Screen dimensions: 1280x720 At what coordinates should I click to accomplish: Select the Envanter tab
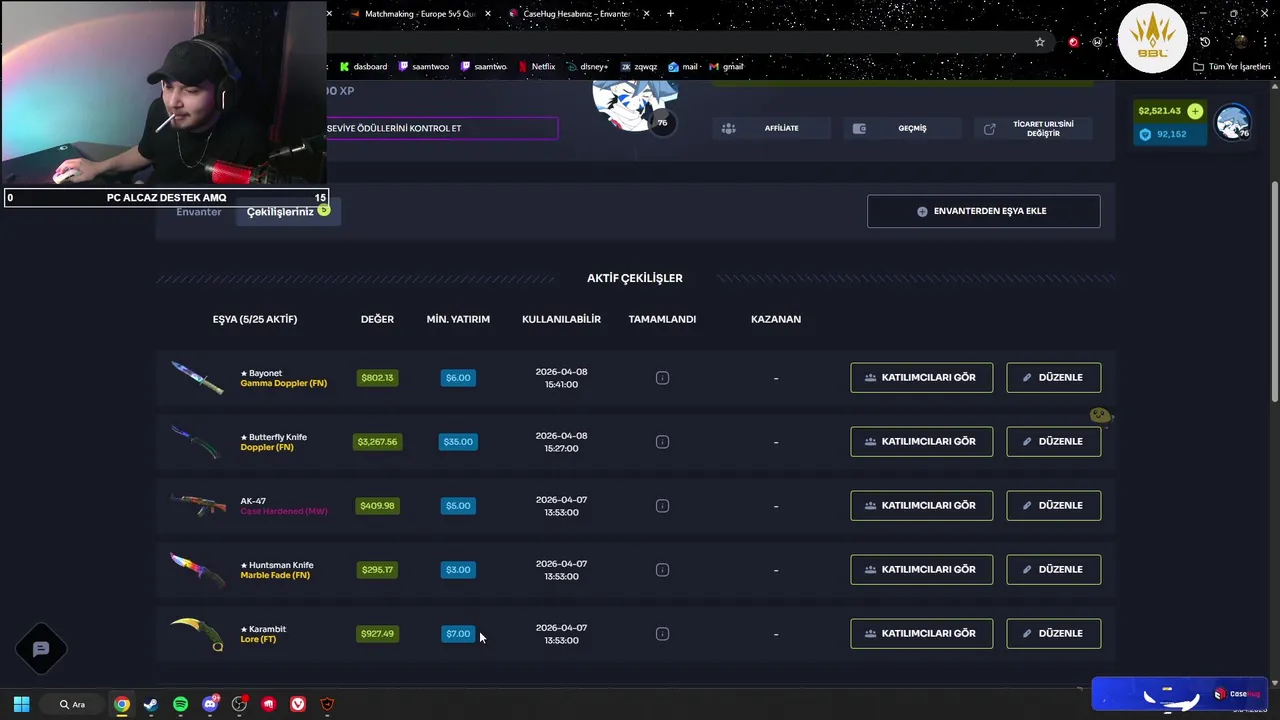[x=199, y=212]
